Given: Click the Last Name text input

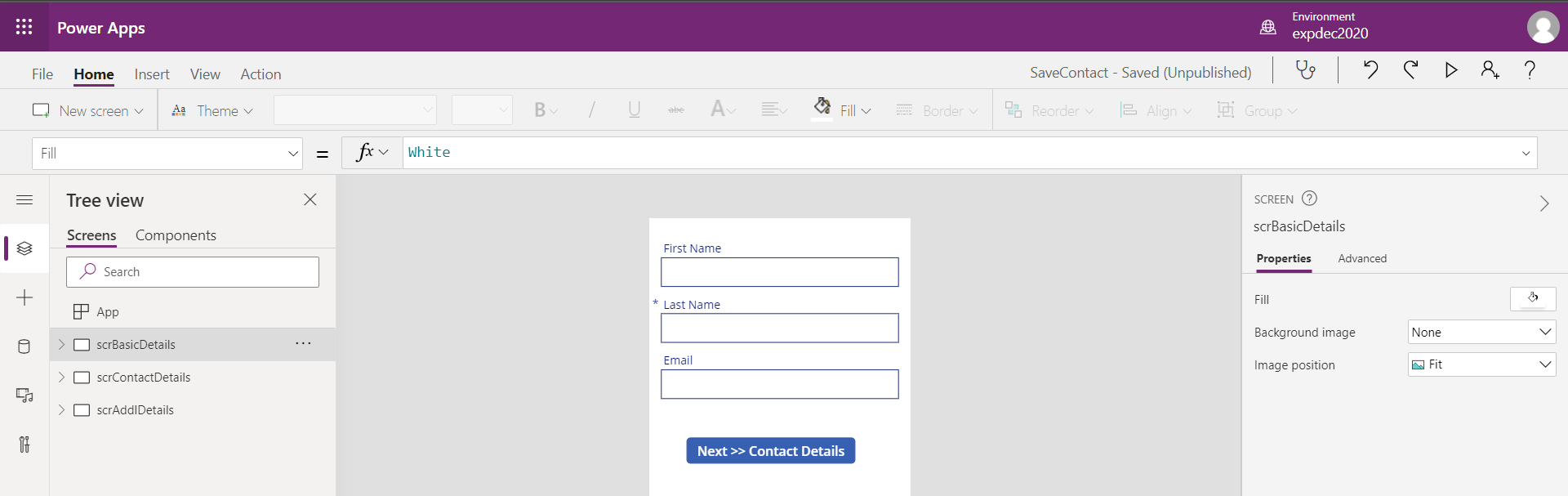Looking at the screenshot, I should point(780,328).
